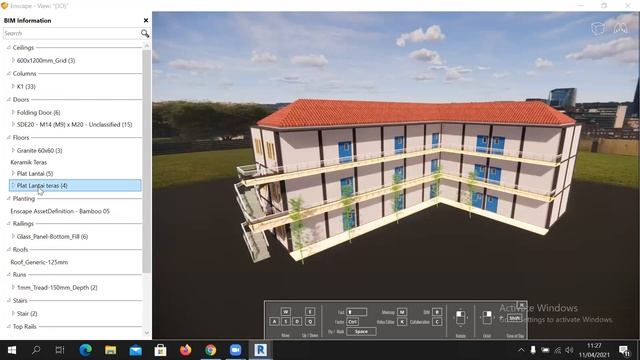Viewport: 640px width, 360px height.
Task: Click the C key cap for Collaboration
Action: pyautogui.click(x=437, y=322)
